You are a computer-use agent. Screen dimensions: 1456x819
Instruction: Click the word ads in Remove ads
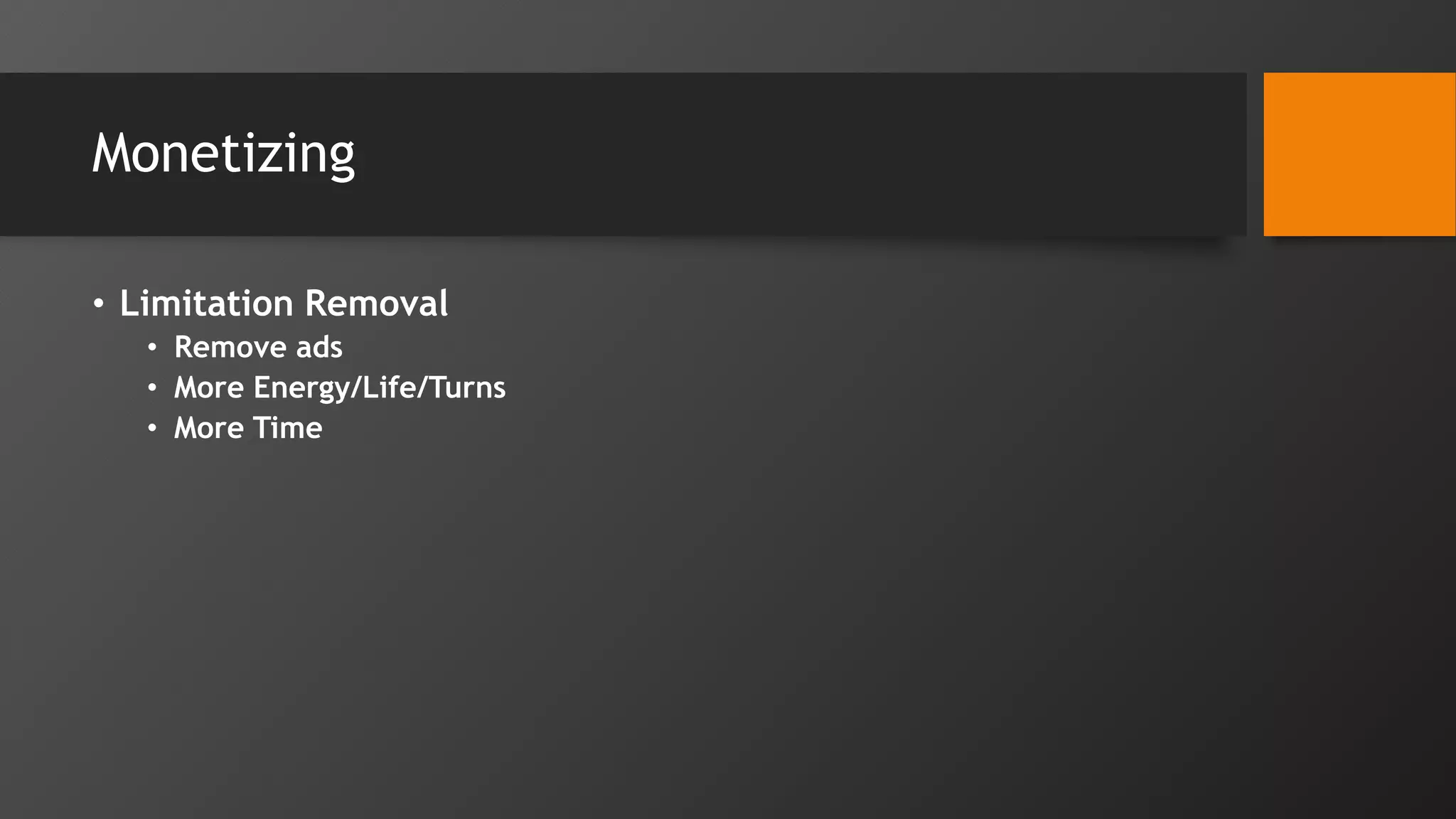click(319, 347)
